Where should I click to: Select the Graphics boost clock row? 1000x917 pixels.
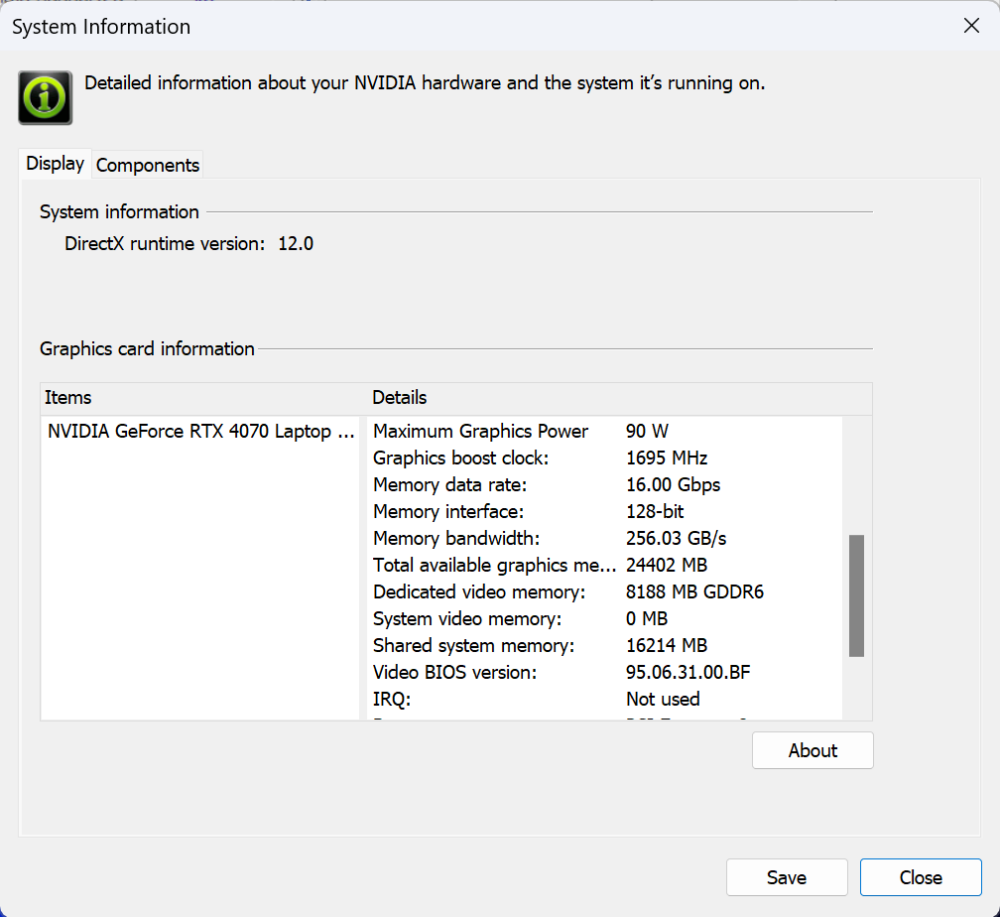coord(604,458)
